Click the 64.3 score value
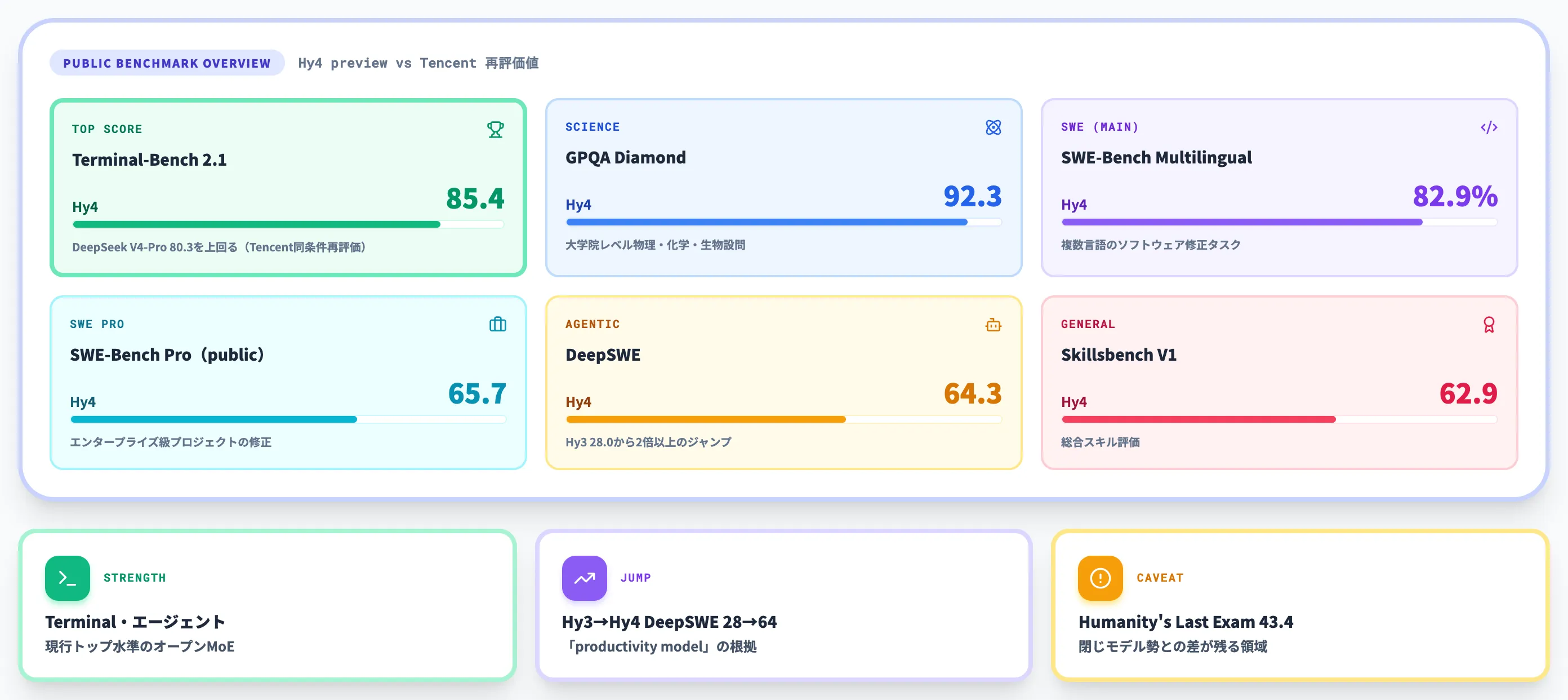This screenshot has height=700, width=1568. point(973,393)
